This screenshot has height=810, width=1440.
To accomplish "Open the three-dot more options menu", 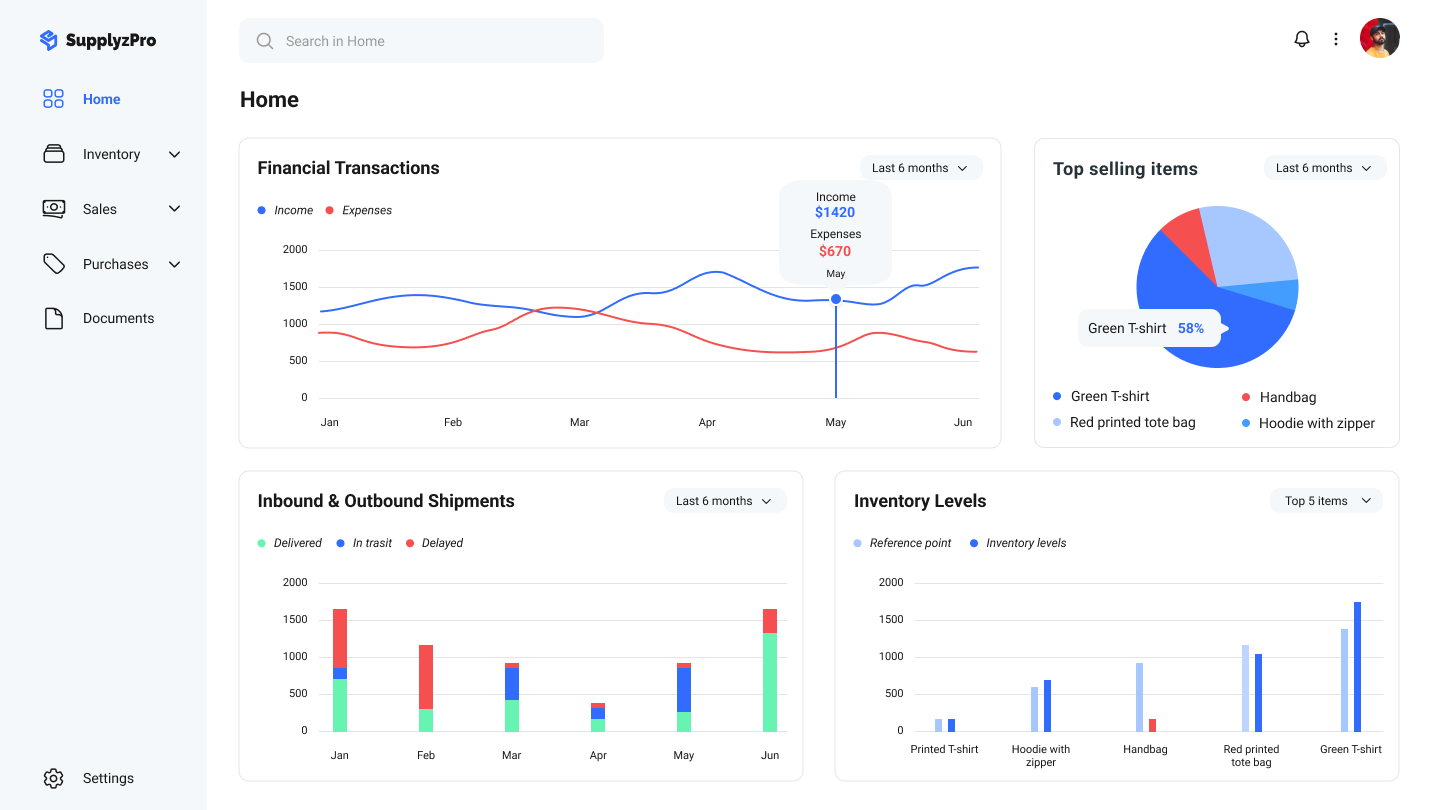I will tap(1336, 39).
